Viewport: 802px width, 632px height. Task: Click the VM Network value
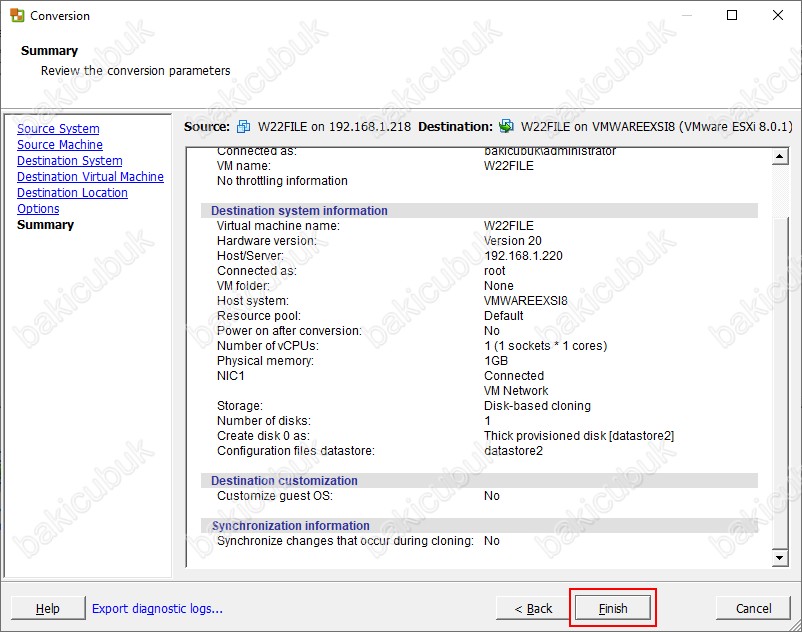coord(516,391)
